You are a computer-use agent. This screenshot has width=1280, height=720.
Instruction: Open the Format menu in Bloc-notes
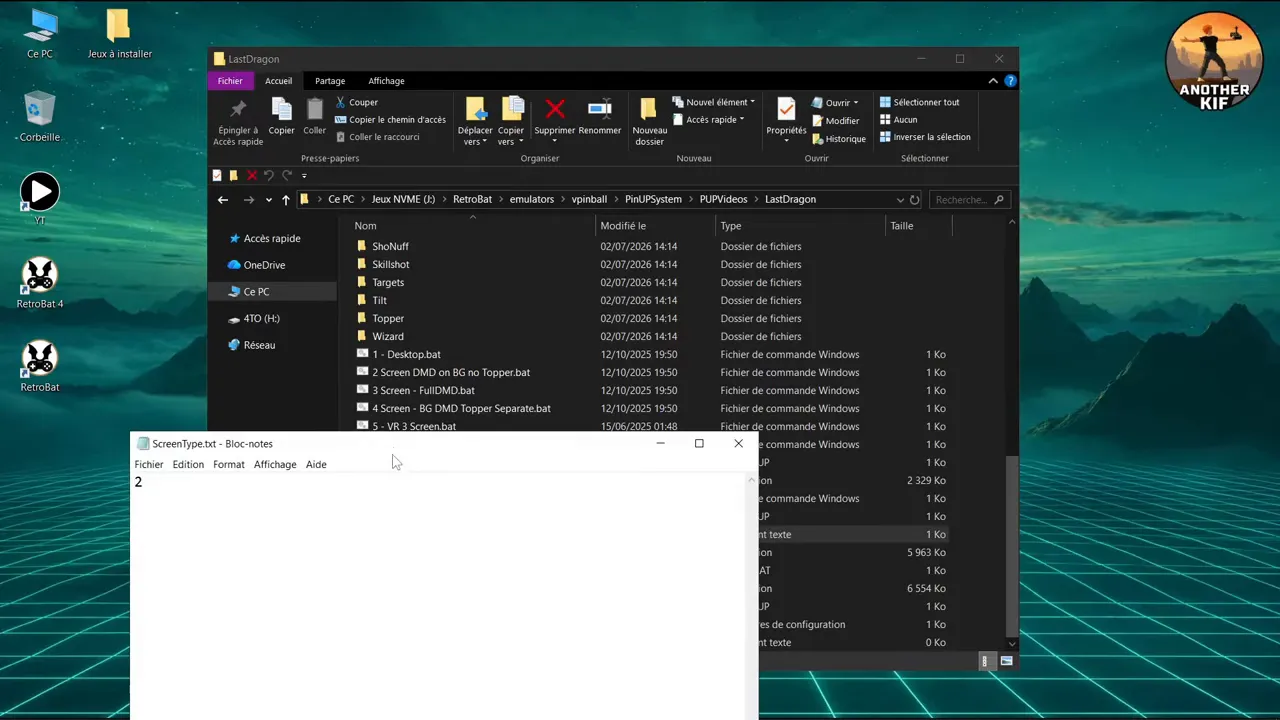click(228, 464)
